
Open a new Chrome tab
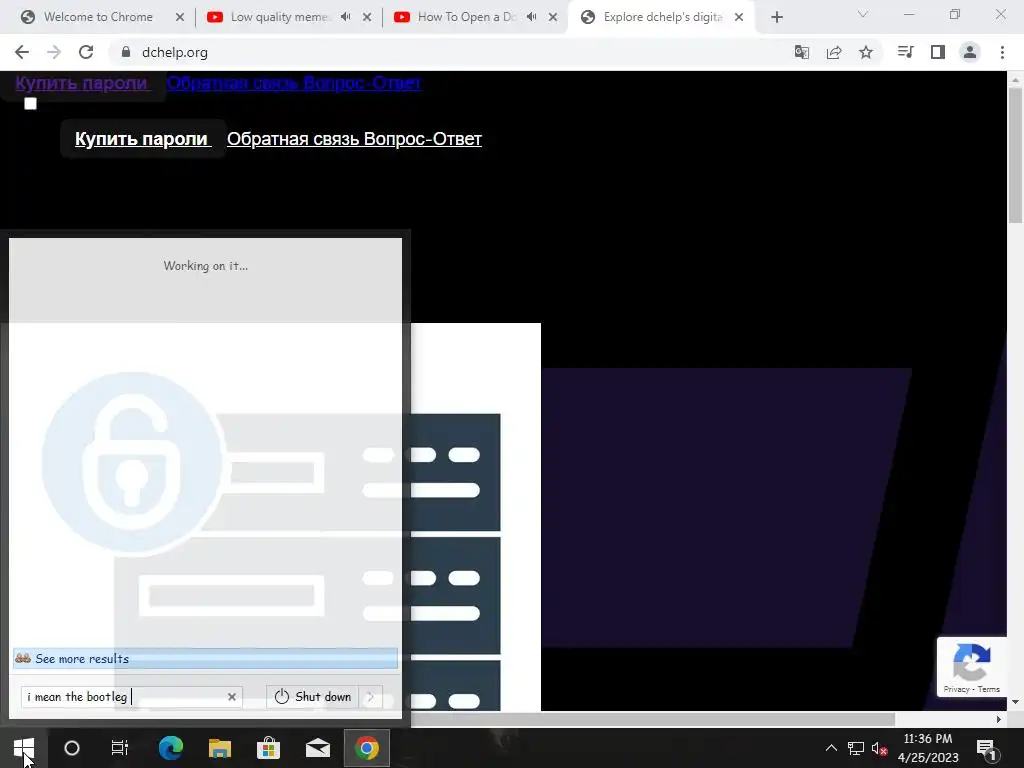(776, 17)
